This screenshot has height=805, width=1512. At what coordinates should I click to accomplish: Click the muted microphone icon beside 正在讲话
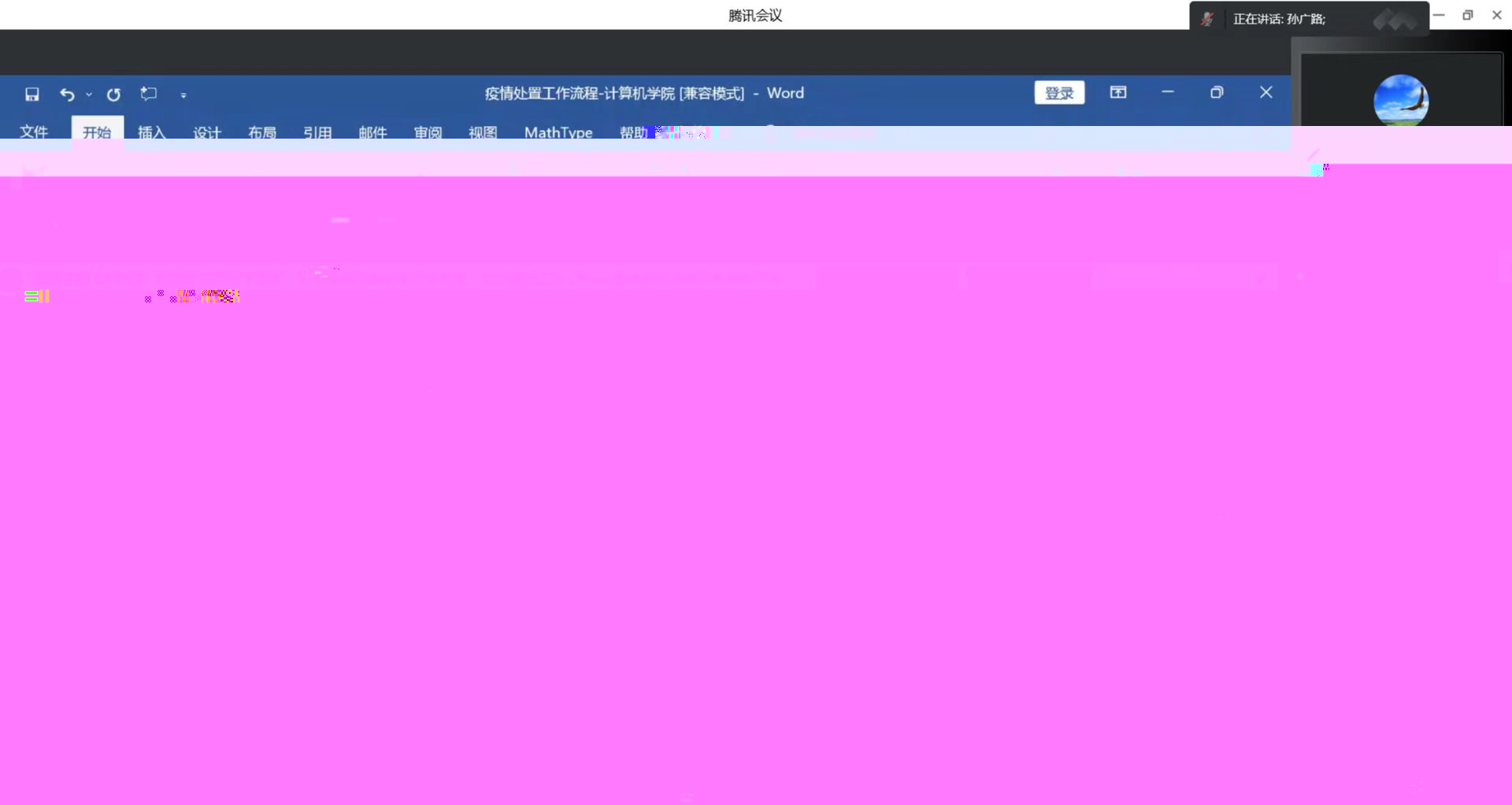click(1207, 19)
